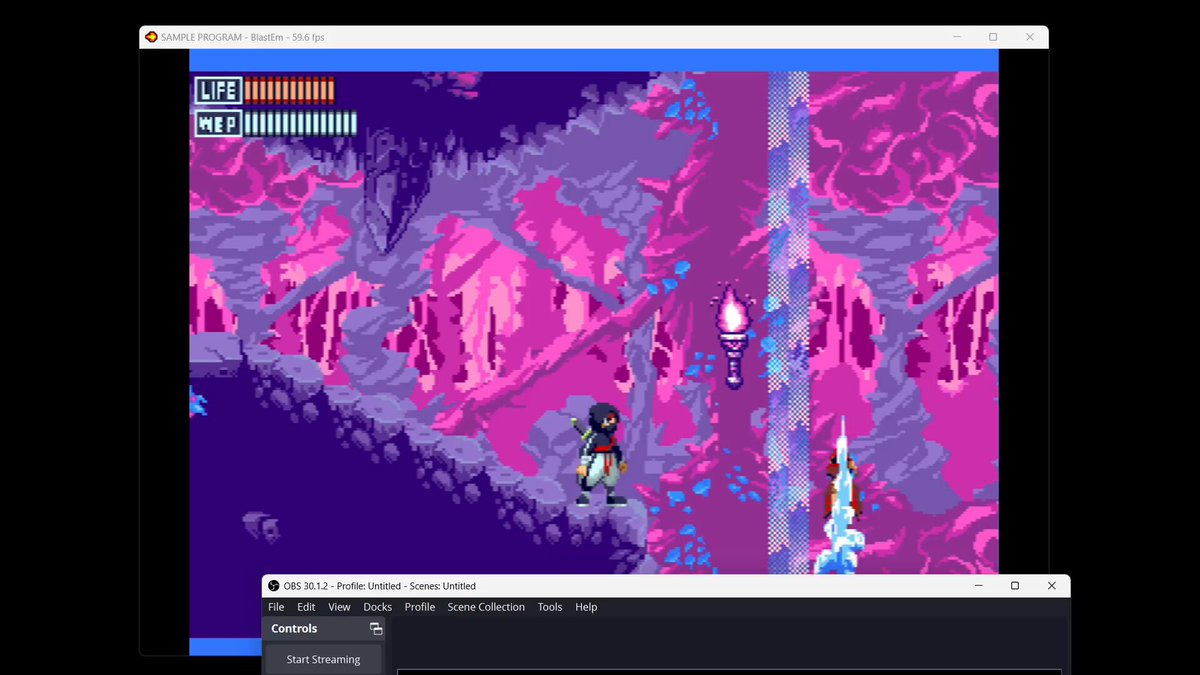Screen dimensions: 1200x675
Task: Maximize the BlastEm window
Action: 993,37
